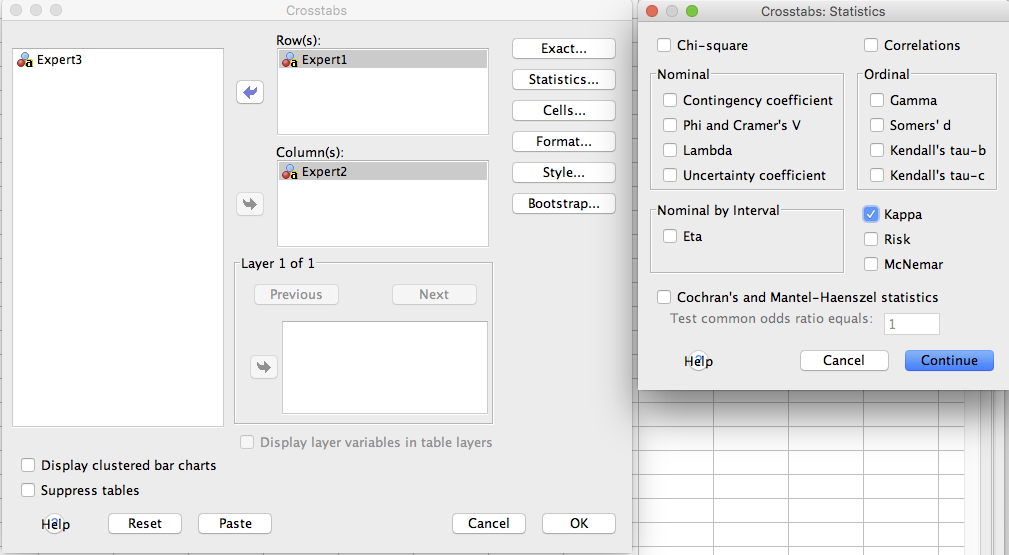Viewport: 1009px width, 555px height.
Task: Click the gray arrow beside the Layer box
Action: pyautogui.click(x=264, y=367)
